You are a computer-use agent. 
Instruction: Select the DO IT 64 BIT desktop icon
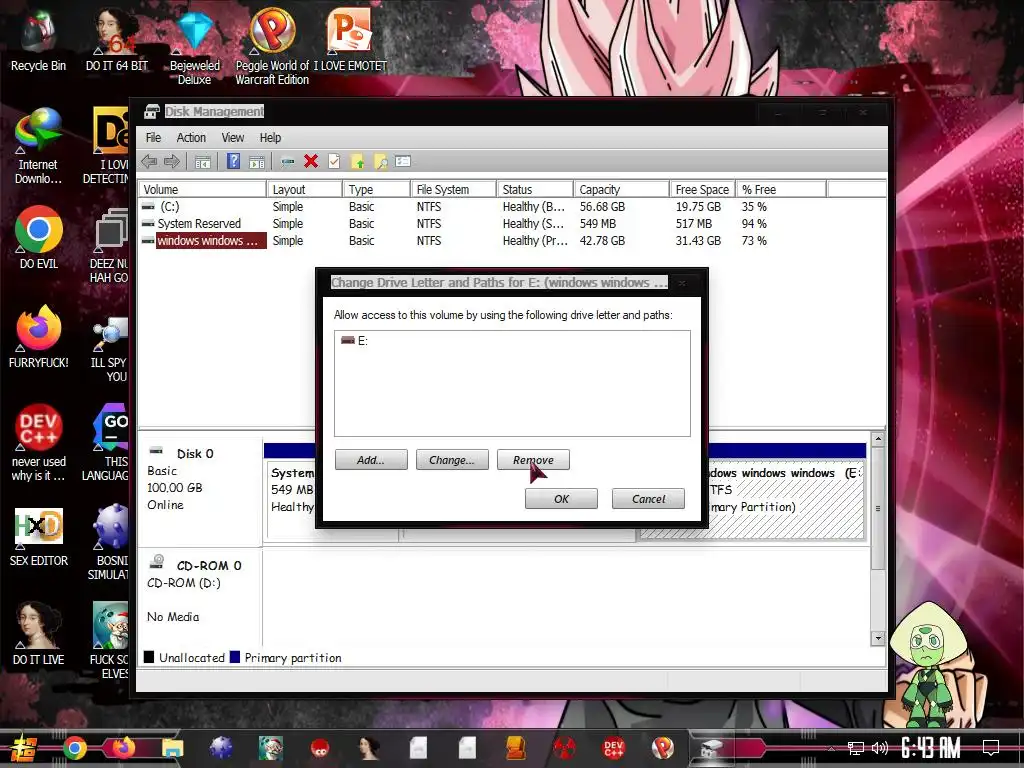pyautogui.click(x=117, y=41)
